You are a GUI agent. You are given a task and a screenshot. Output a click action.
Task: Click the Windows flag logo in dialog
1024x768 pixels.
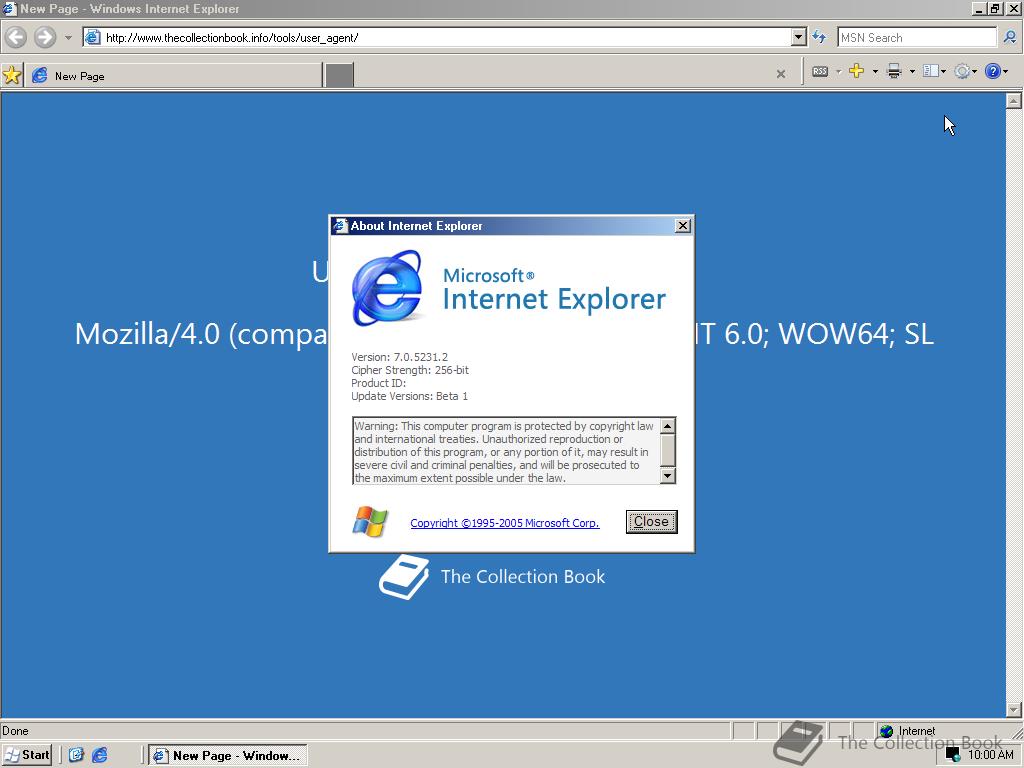370,521
